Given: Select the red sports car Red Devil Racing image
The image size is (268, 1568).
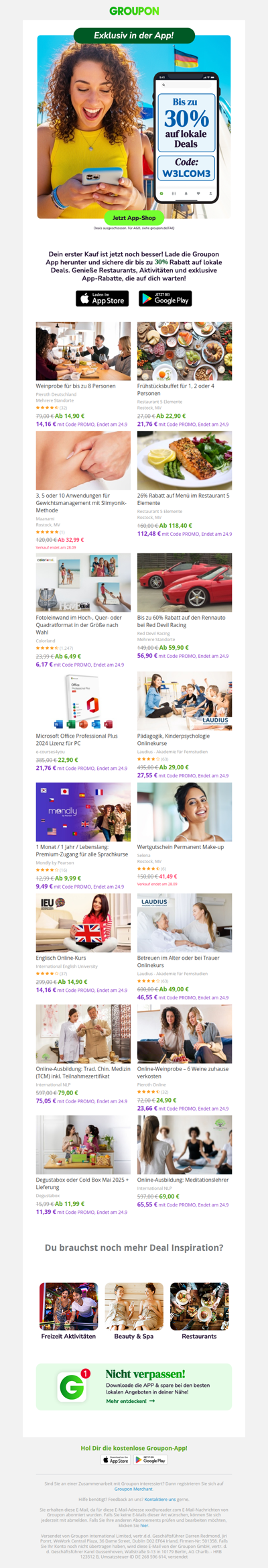Looking at the screenshot, I should pos(185,583).
